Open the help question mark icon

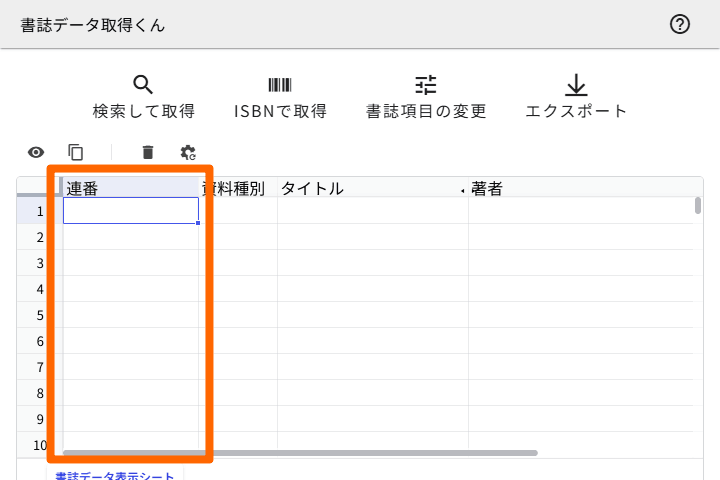pyautogui.click(x=680, y=25)
